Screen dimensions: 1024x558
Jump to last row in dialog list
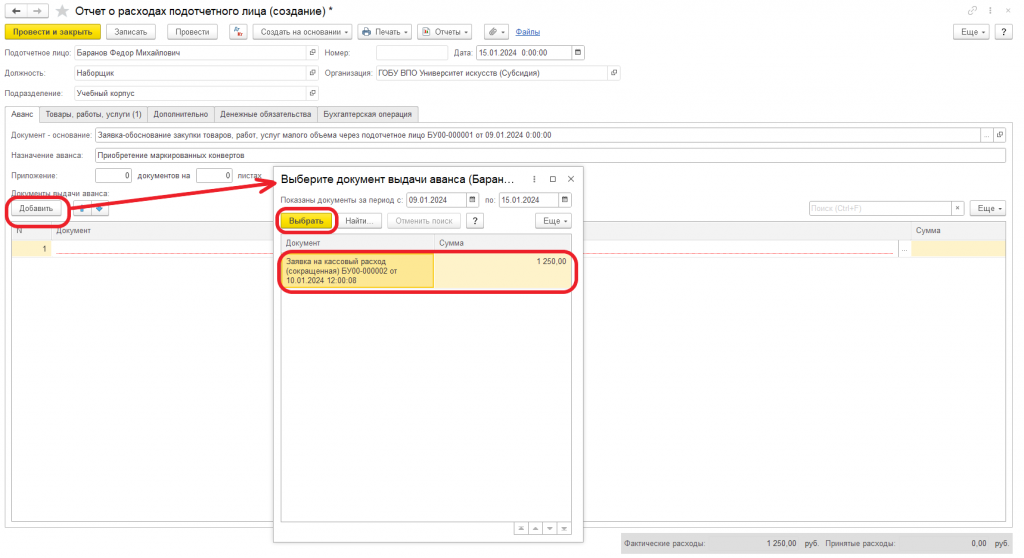pyautogui.click(x=564, y=529)
